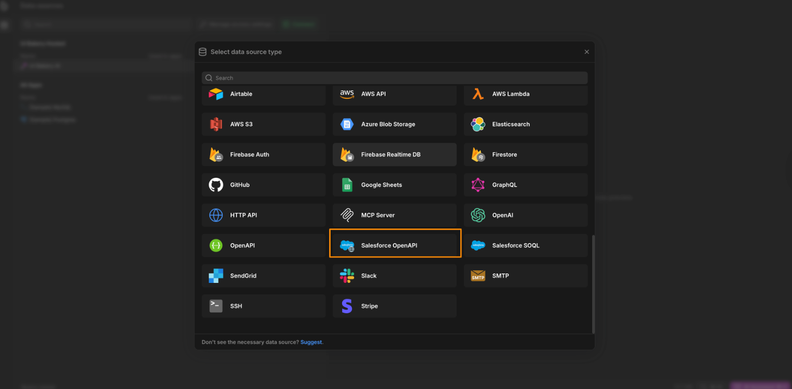Viewport: 792px width, 389px height.
Task: Pick the SendGrid icon
Action: pyautogui.click(x=216, y=276)
